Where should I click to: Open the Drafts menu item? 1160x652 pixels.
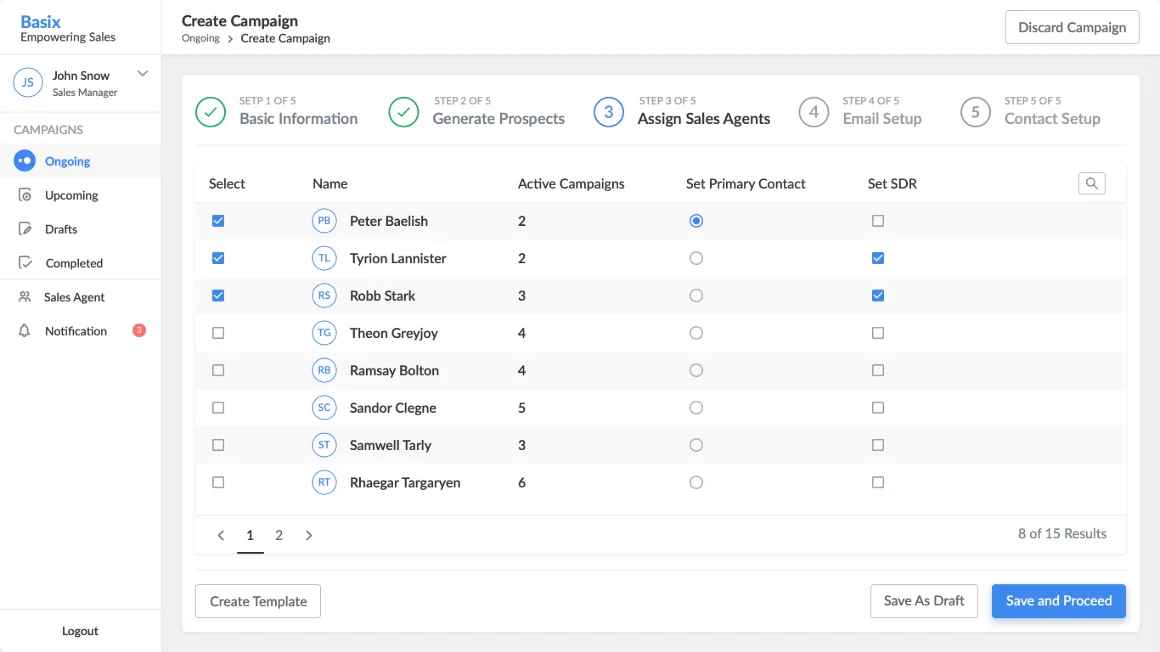[x=80, y=229]
